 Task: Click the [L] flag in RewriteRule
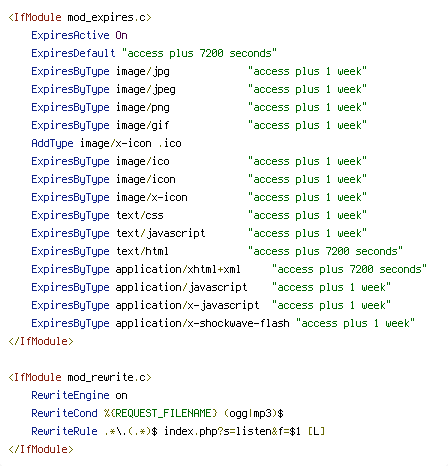(x=316, y=431)
